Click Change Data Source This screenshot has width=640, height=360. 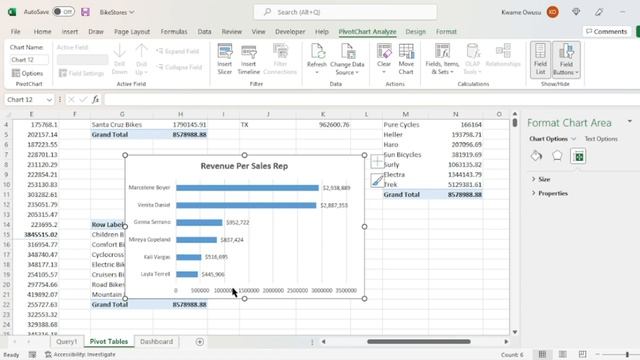(x=347, y=60)
